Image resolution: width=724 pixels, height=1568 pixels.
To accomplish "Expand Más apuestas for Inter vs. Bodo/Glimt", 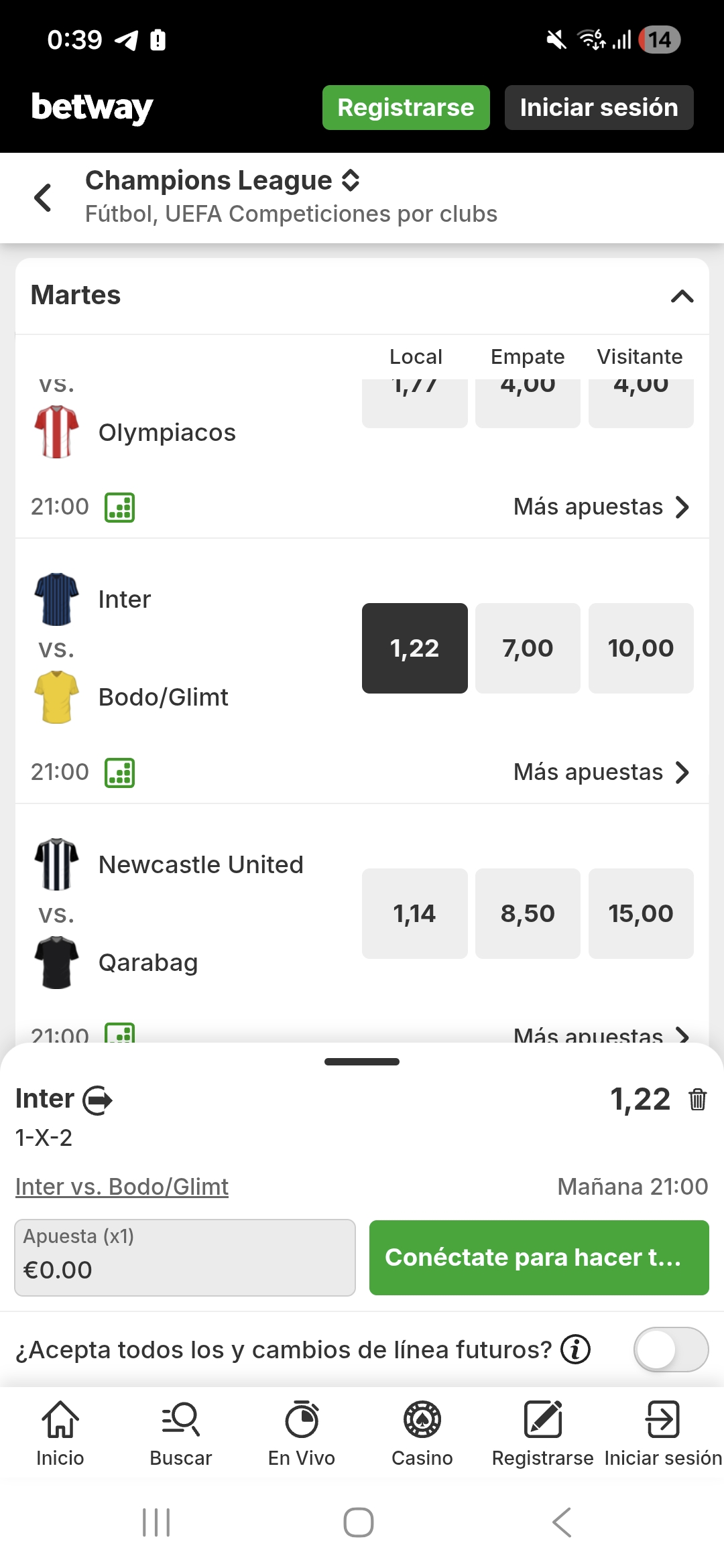I will pyautogui.click(x=601, y=773).
